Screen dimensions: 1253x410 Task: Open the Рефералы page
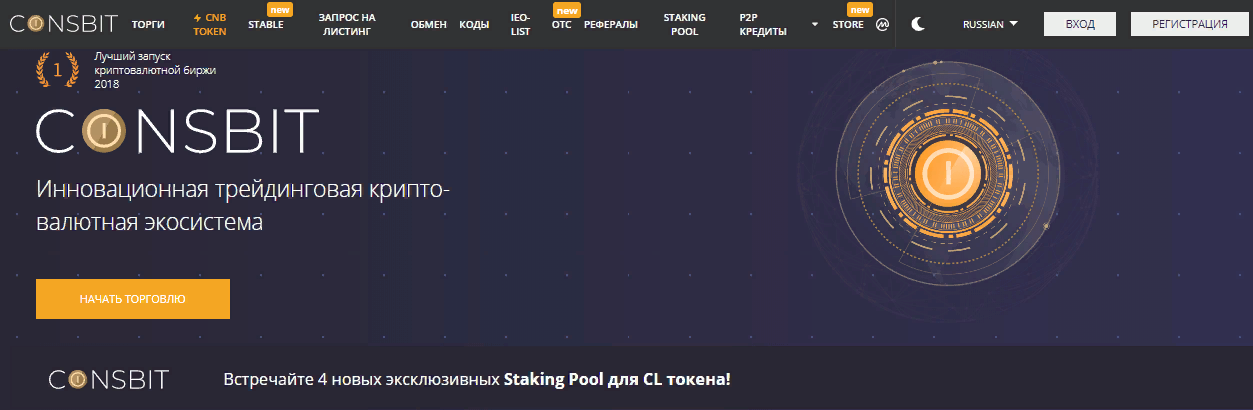coord(610,24)
